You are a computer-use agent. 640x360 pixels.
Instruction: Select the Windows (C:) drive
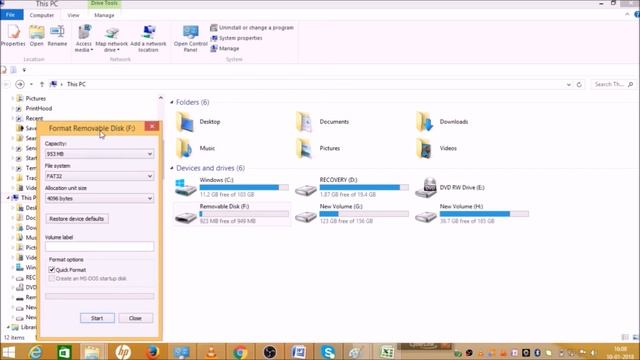click(231, 187)
